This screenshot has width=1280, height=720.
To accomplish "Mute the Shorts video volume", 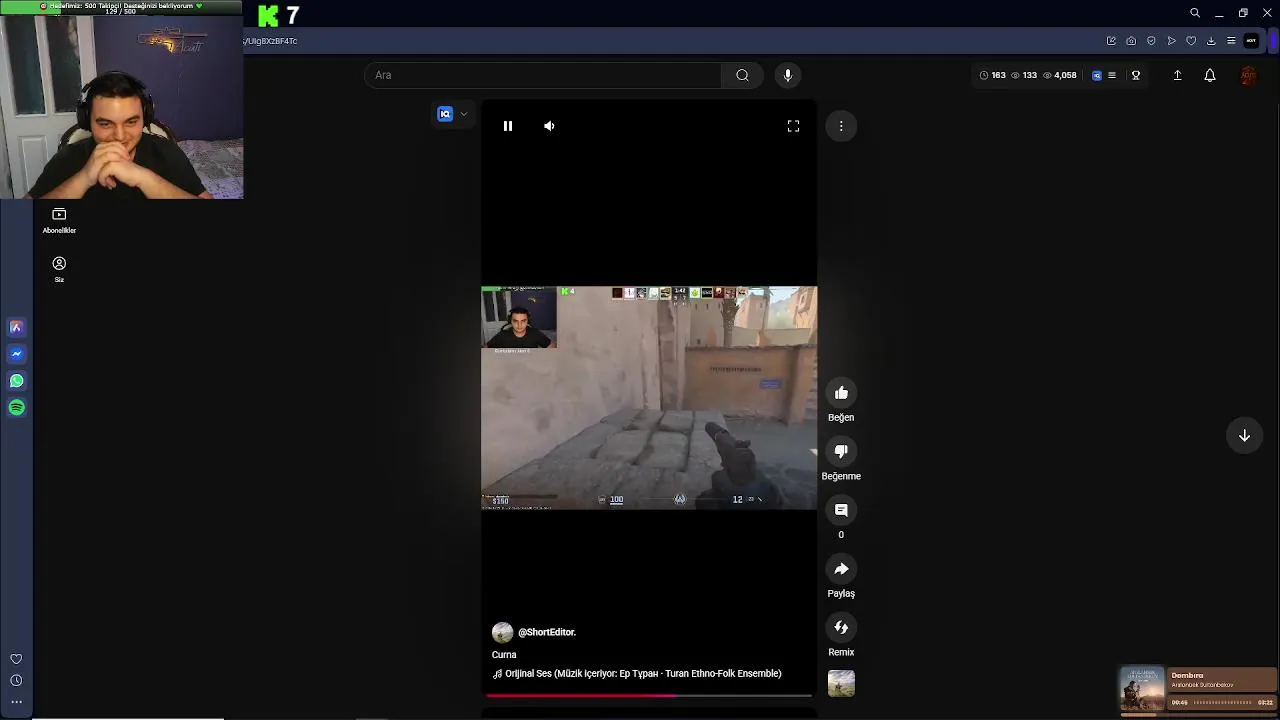I will [549, 126].
